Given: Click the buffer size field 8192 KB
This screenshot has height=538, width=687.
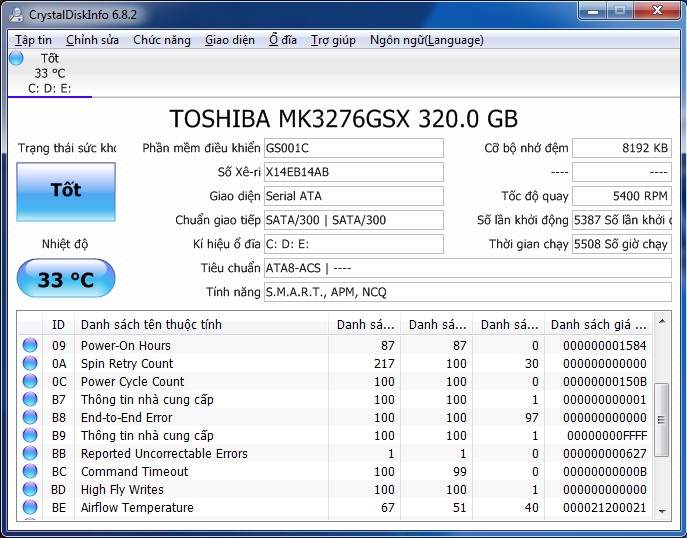Looking at the screenshot, I should pyautogui.click(x=622, y=148).
